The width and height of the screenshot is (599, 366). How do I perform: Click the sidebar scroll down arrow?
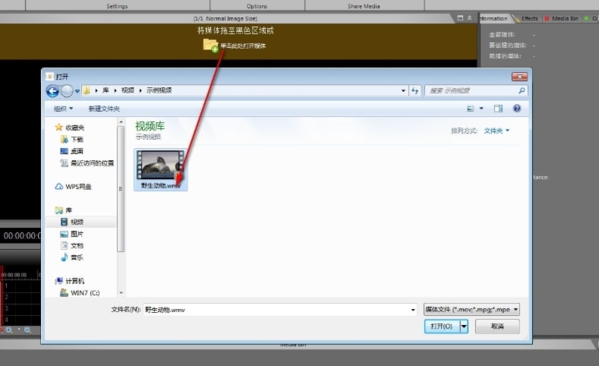click(121, 293)
